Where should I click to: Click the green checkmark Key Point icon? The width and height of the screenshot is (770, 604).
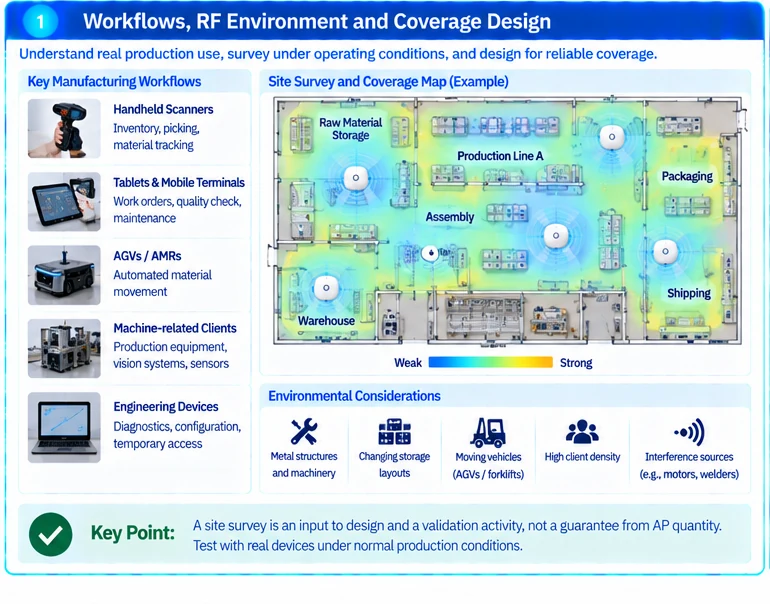51,534
